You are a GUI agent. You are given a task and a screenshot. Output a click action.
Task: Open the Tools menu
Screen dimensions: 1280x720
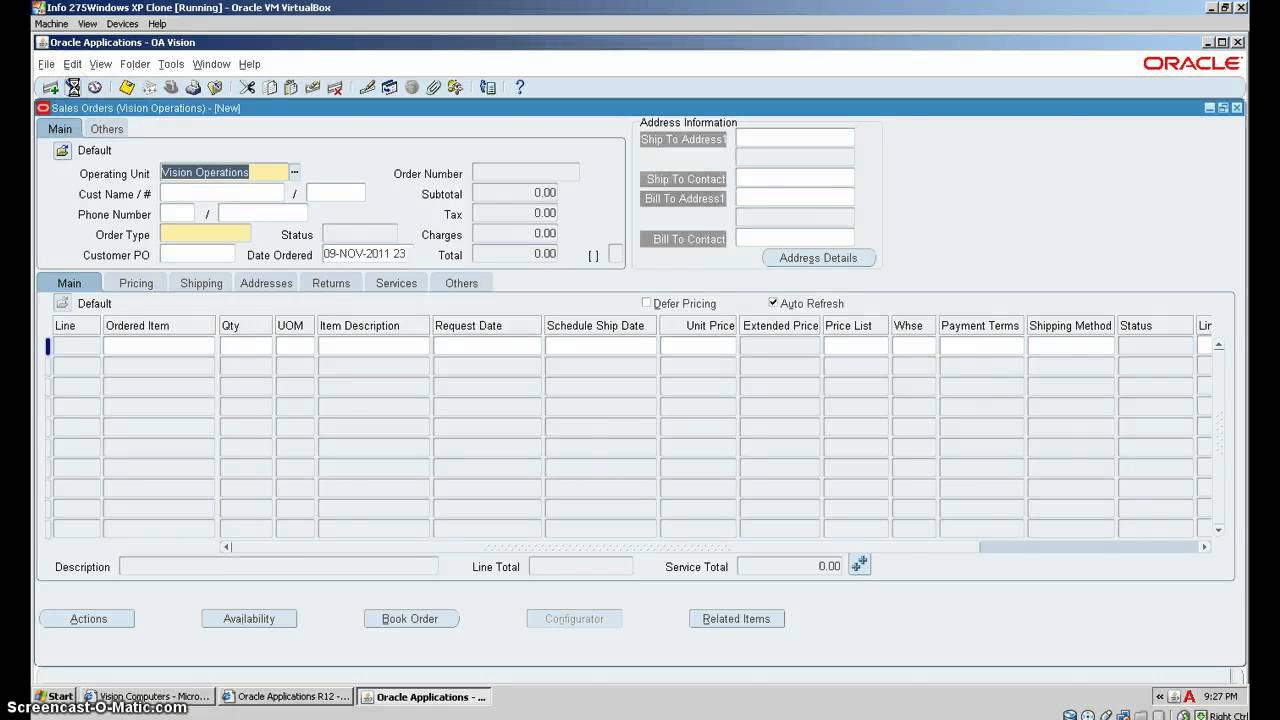tap(171, 64)
